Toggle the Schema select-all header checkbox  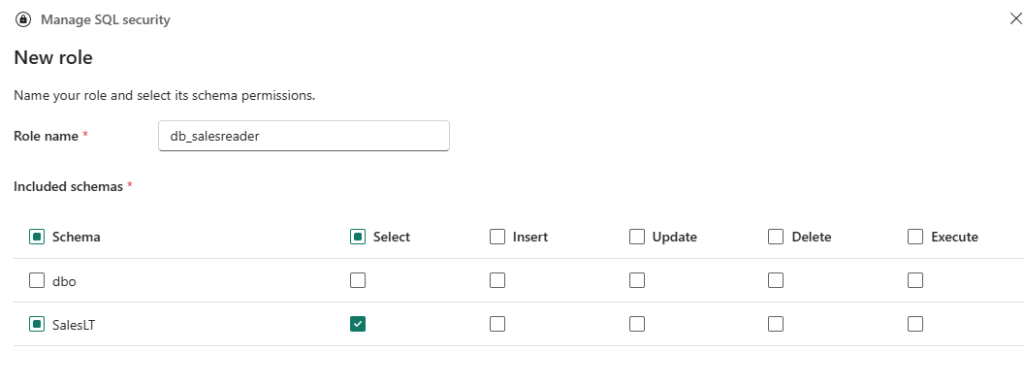[37, 236]
